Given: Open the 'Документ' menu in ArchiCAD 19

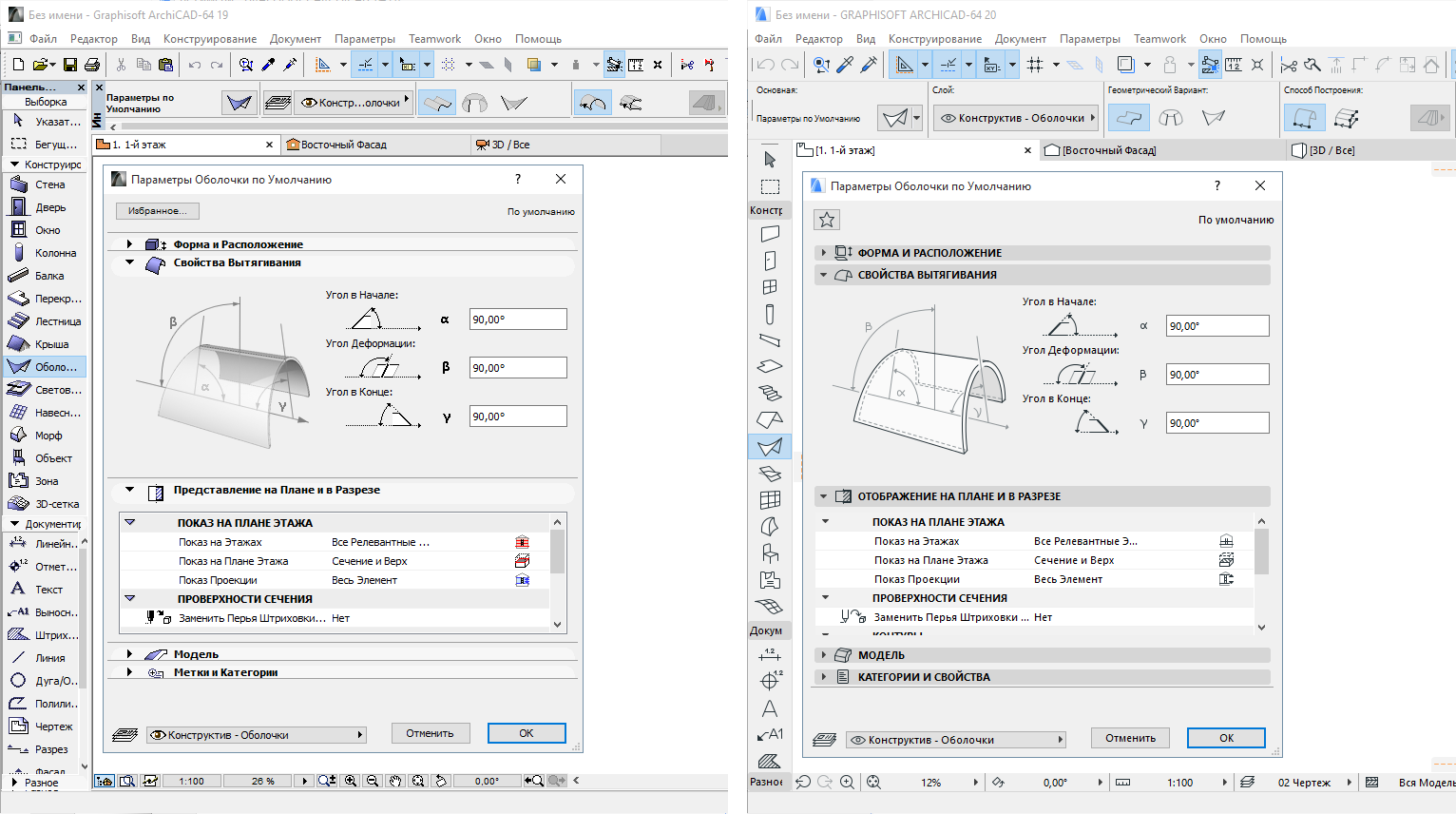Looking at the screenshot, I should (x=295, y=39).
